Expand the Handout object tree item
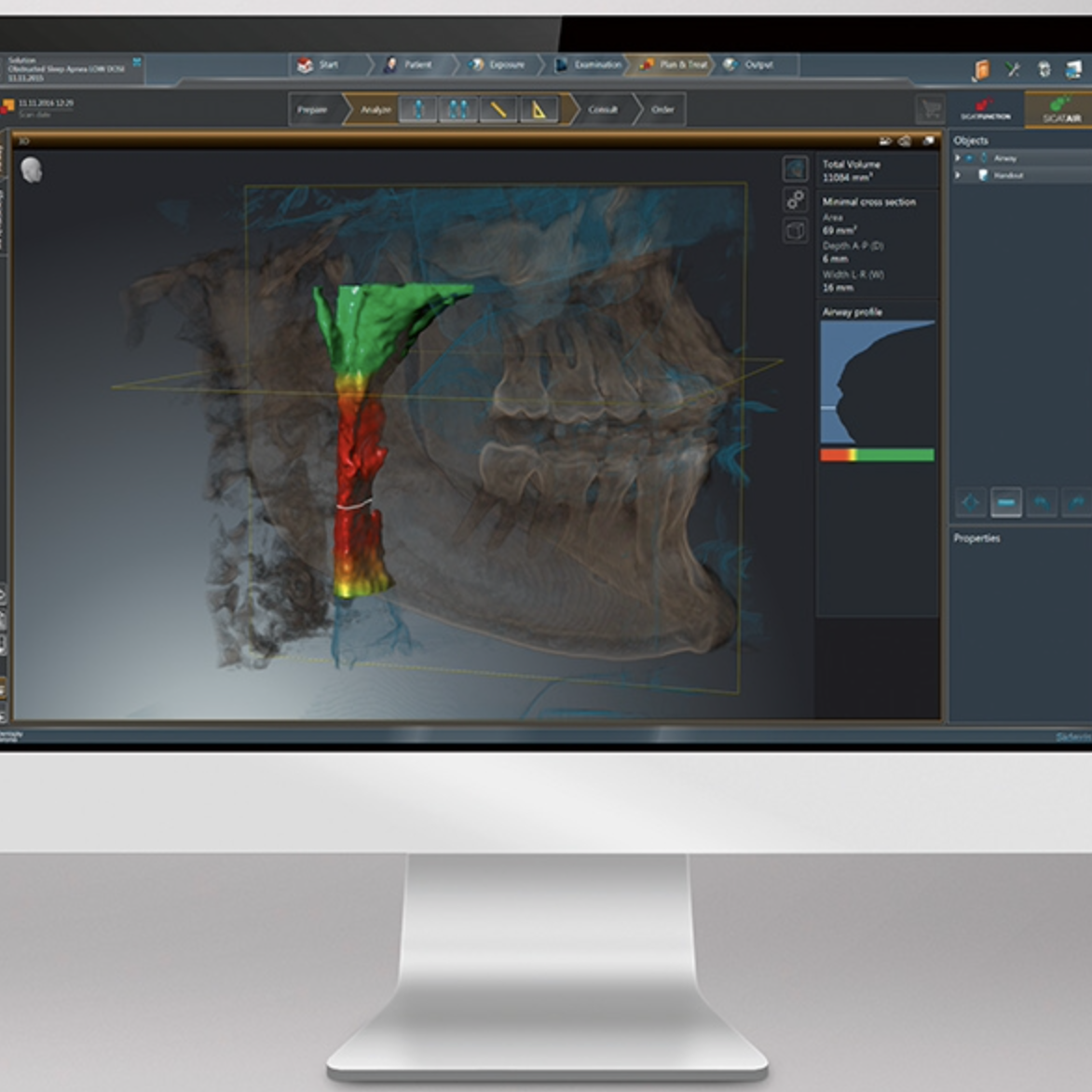 pyautogui.click(x=958, y=175)
